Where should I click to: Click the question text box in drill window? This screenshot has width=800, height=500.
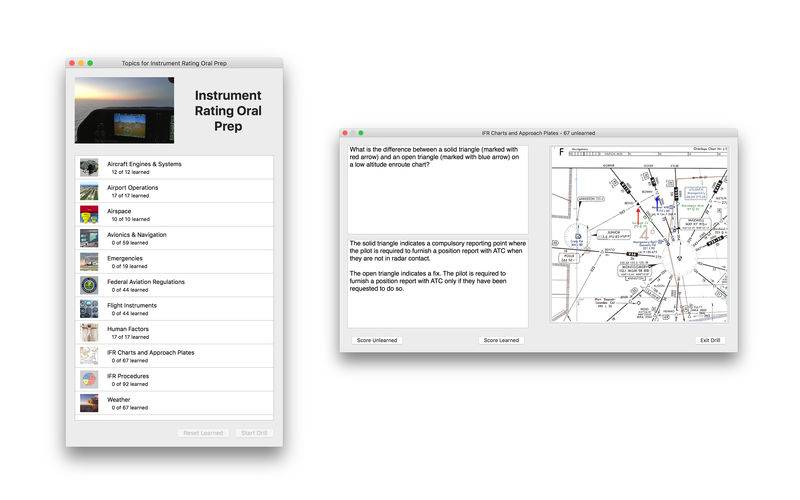(438, 189)
